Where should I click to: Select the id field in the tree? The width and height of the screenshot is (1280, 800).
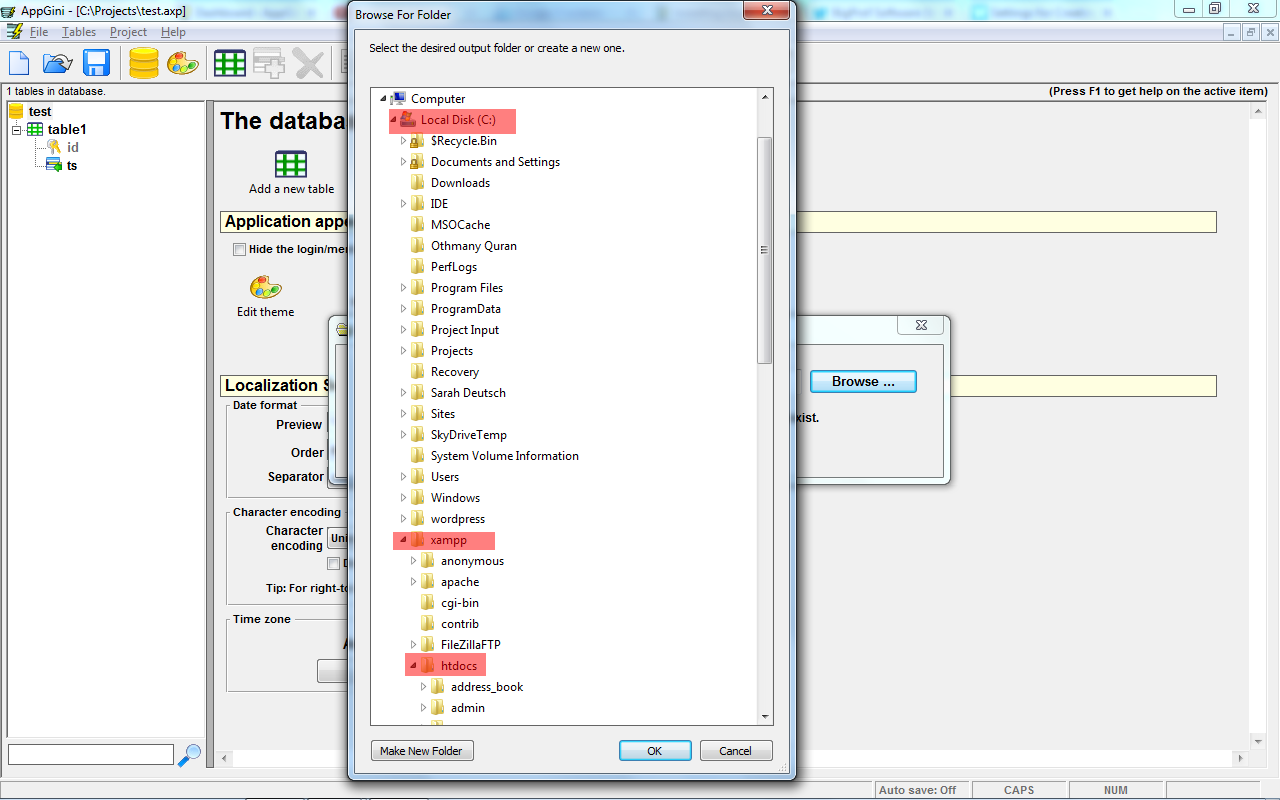coord(73,148)
